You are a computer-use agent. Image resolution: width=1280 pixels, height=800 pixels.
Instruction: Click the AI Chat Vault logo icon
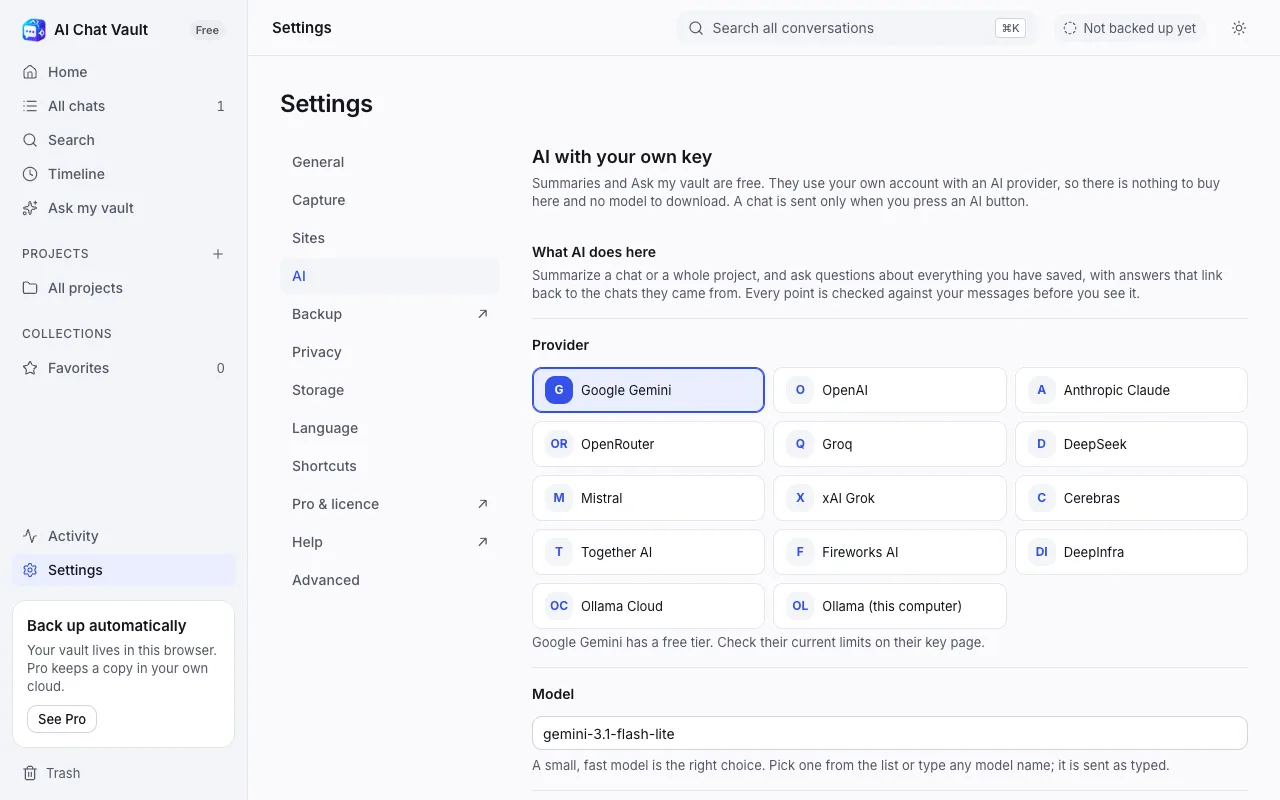click(x=34, y=30)
